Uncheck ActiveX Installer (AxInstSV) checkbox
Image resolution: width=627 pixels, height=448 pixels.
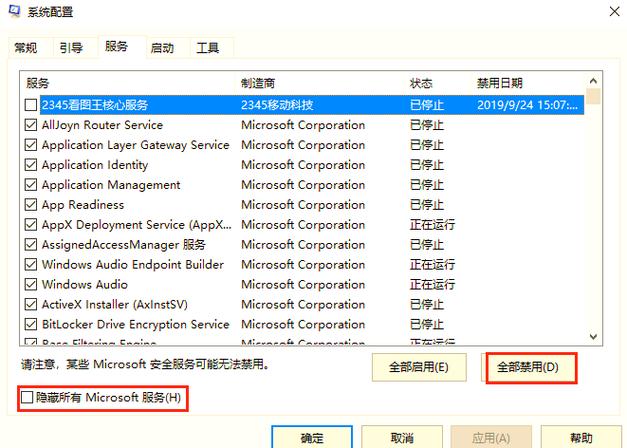tap(31, 304)
